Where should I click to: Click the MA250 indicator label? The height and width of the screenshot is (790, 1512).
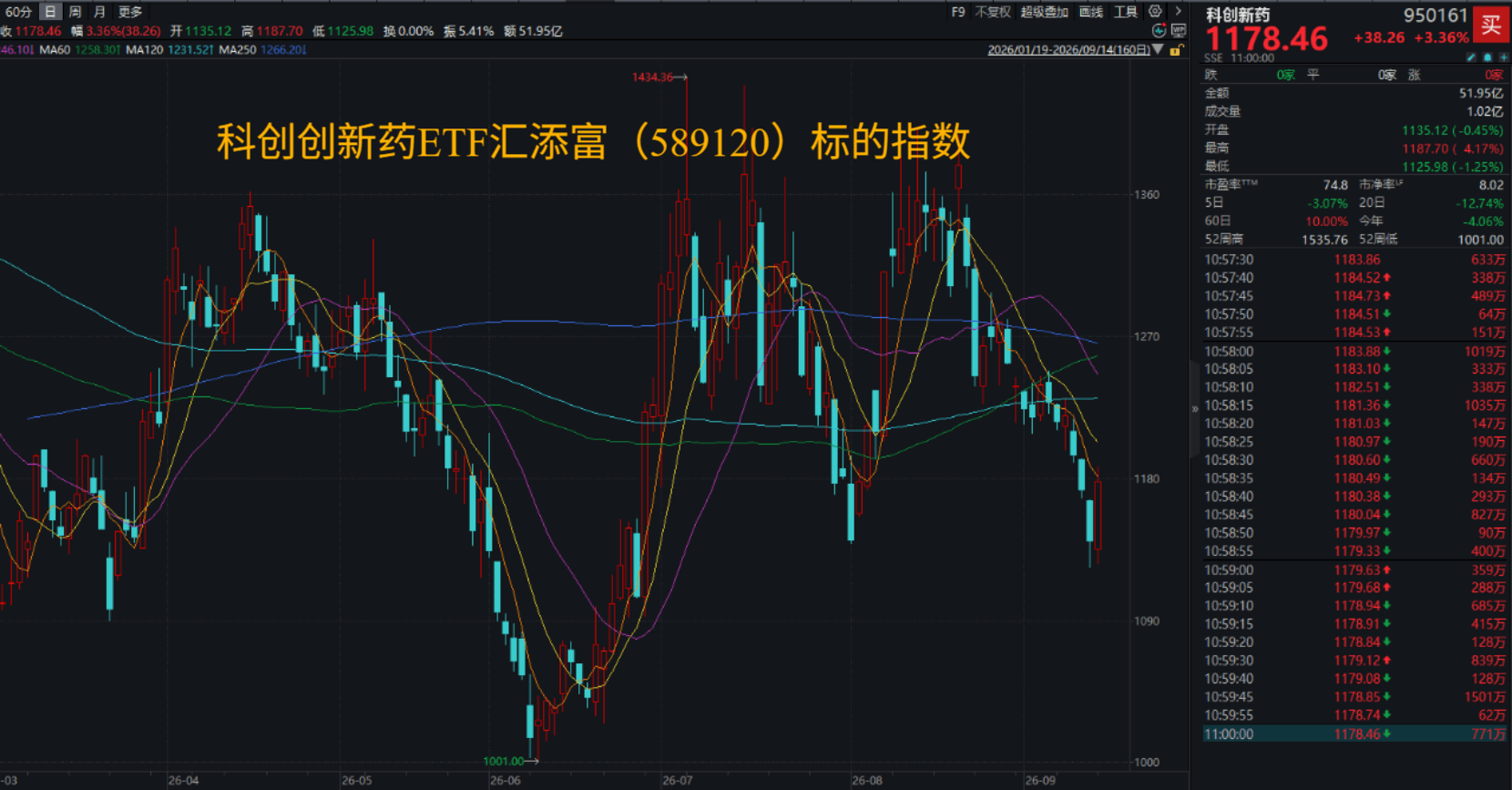click(x=238, y=50)
